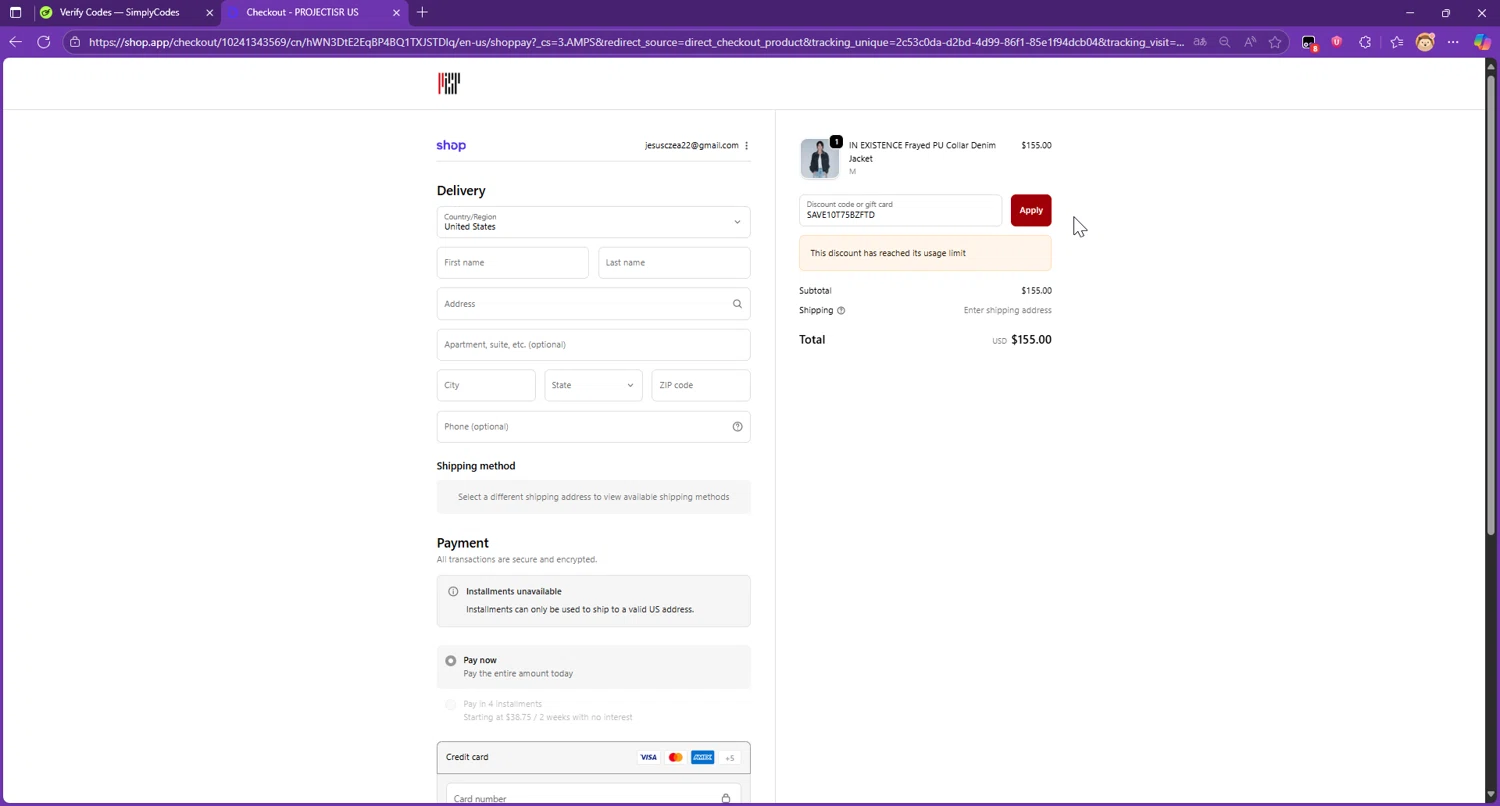This screenshot has width=1500, height=806.
Task: Click the Mastercard icon
Action: click(x=675, y=758)
